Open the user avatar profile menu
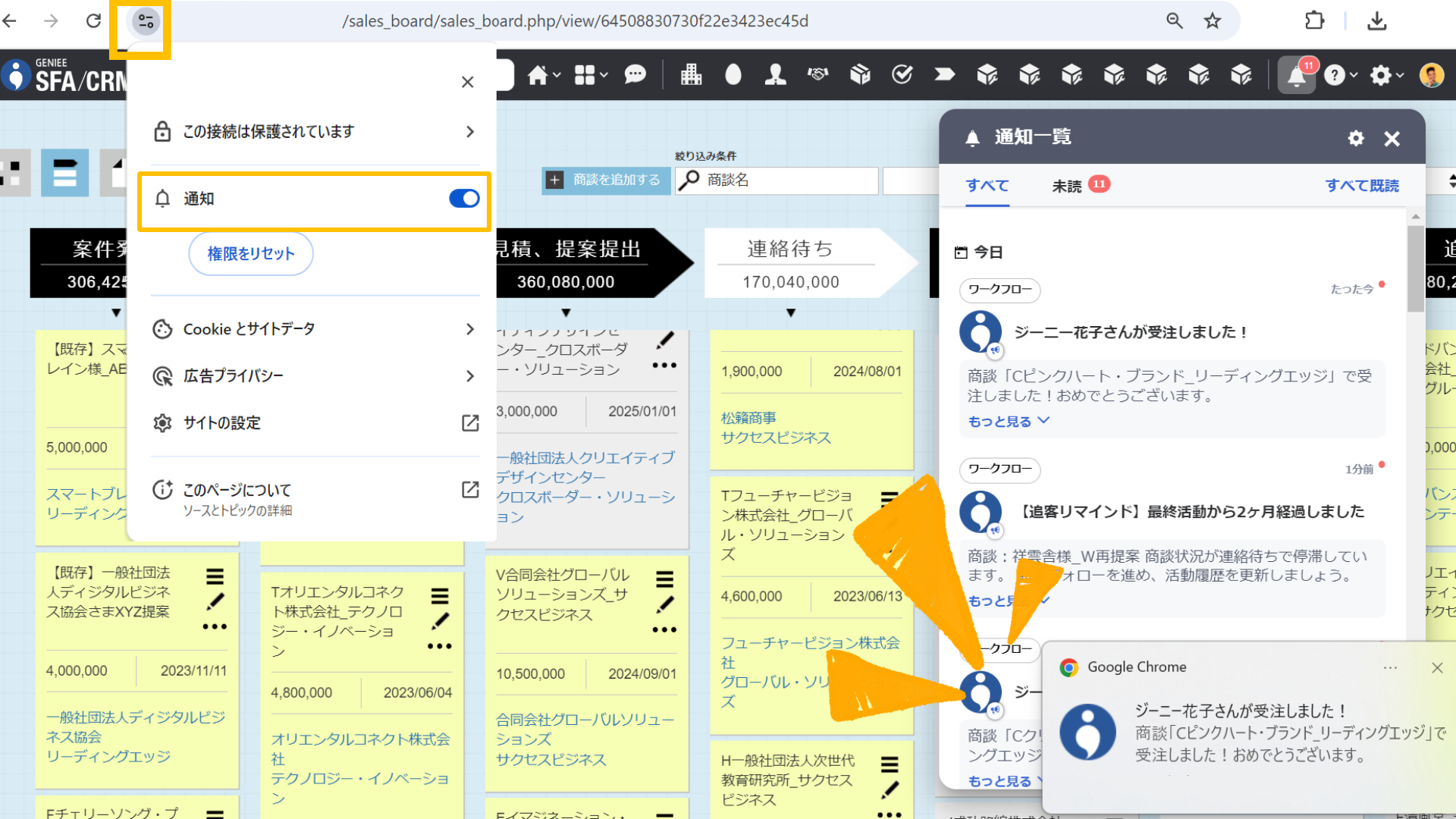 click(1431, 75)
